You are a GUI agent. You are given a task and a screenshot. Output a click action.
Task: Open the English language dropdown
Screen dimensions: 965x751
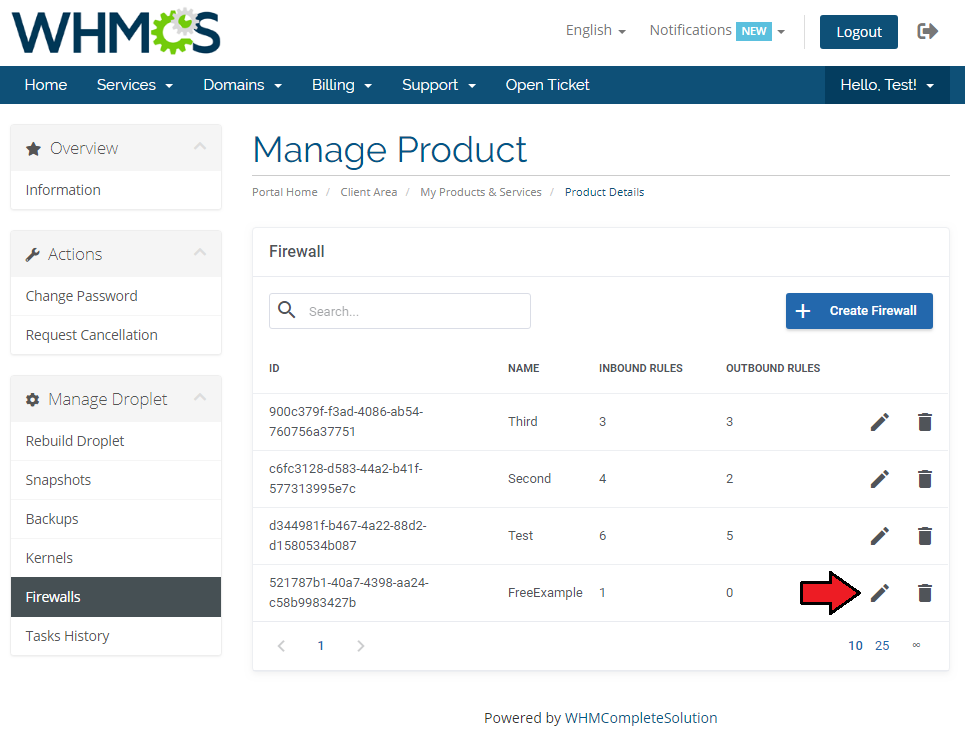[596, 31]
